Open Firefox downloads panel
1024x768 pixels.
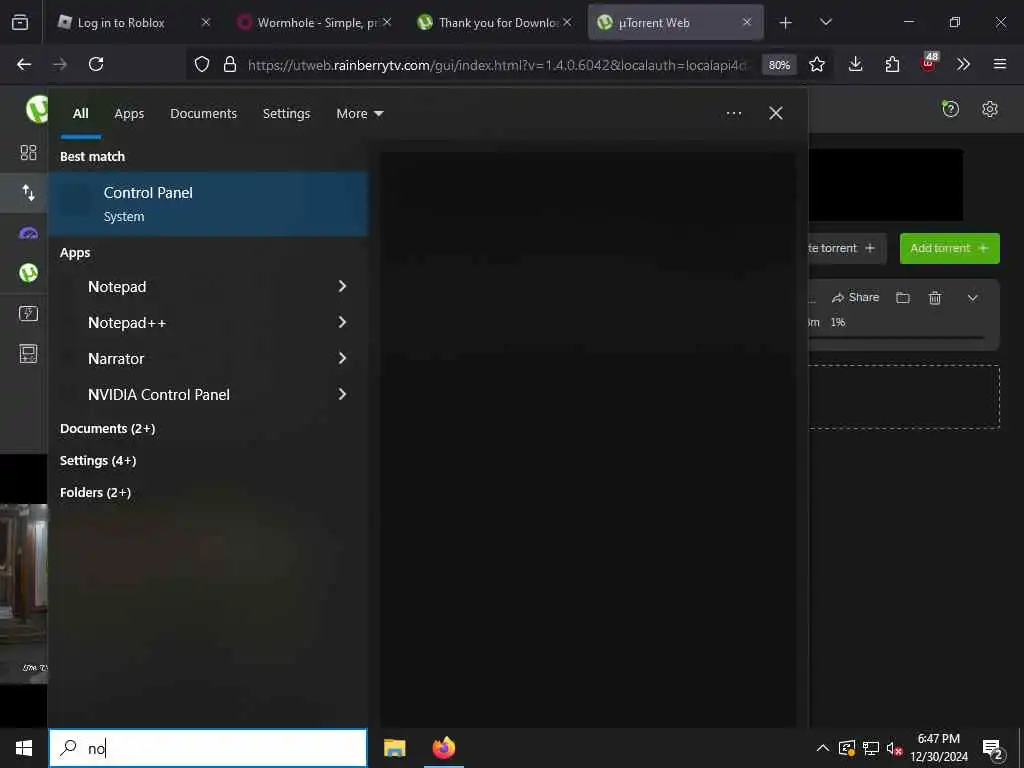point(856,64)
